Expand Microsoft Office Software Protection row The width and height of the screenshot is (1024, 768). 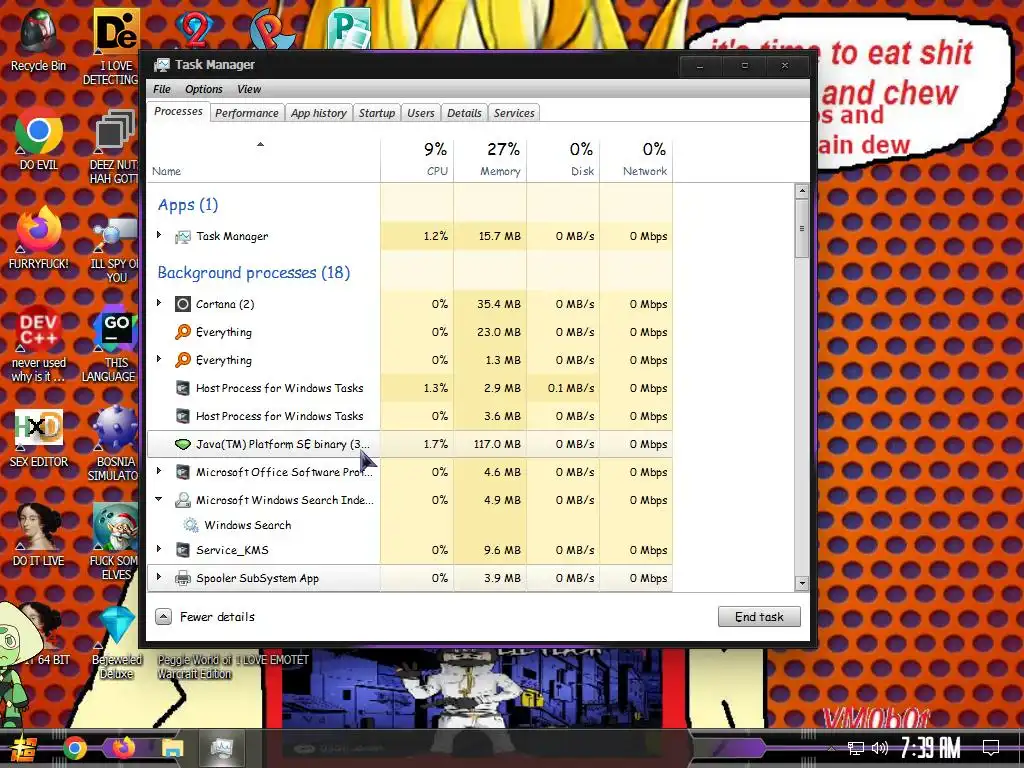tap(159, 471)
